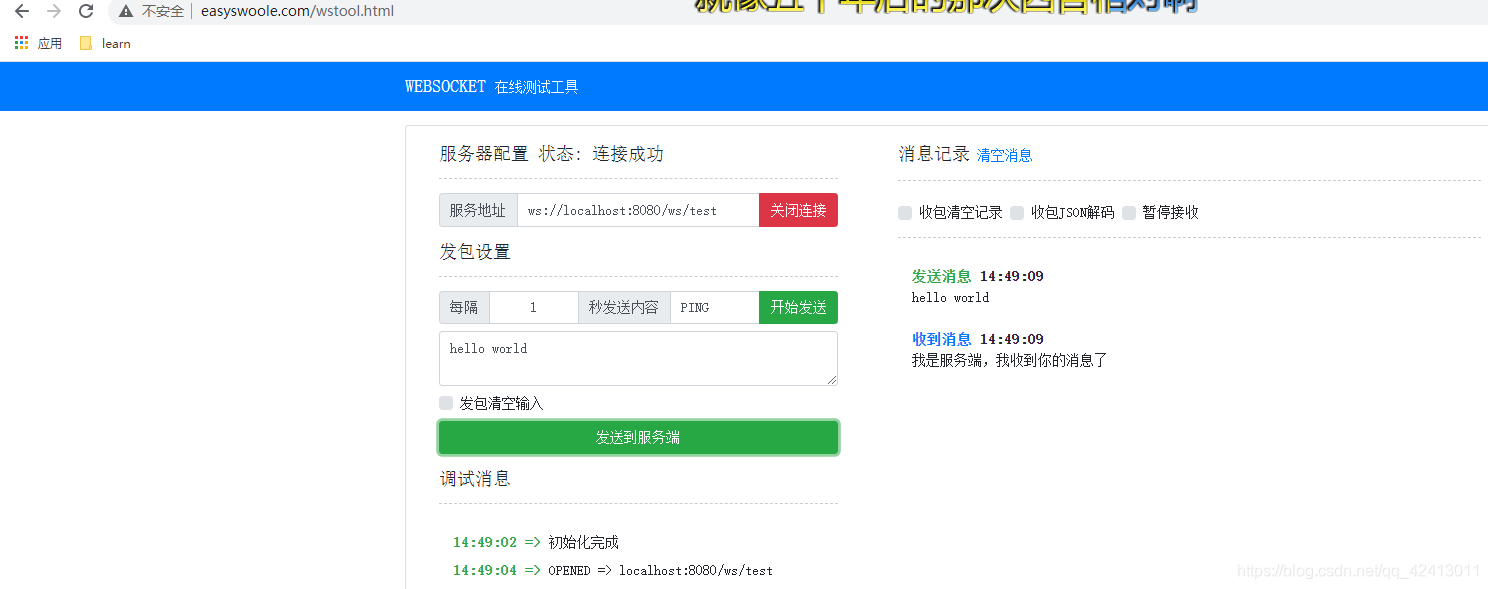Edit the PING send content field
This screenshot has width=1488, height=589.
pyautogui.click(x=714, y=307)
